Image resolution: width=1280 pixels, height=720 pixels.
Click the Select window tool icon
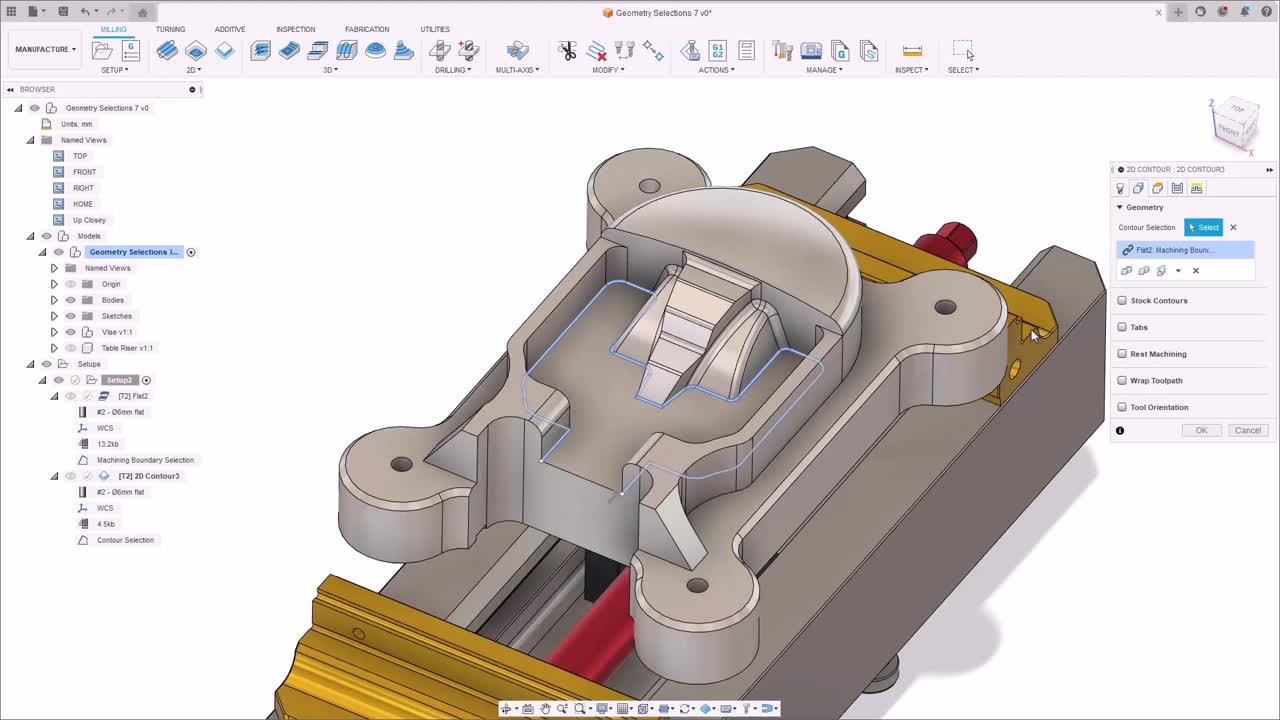tap(963, 50)
